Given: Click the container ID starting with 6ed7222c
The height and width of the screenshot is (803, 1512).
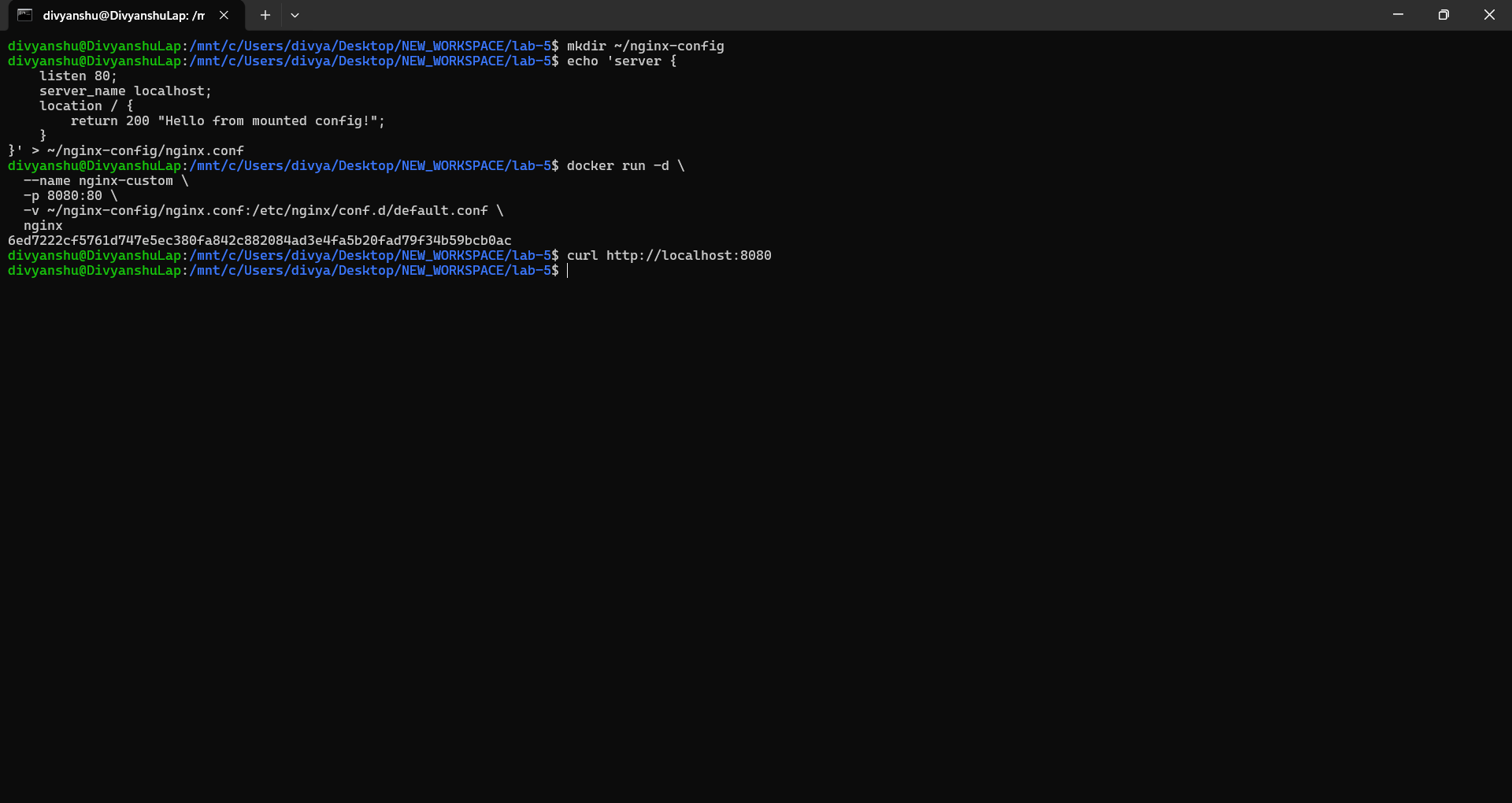Looking at the screenshot, I should point(258,240).
